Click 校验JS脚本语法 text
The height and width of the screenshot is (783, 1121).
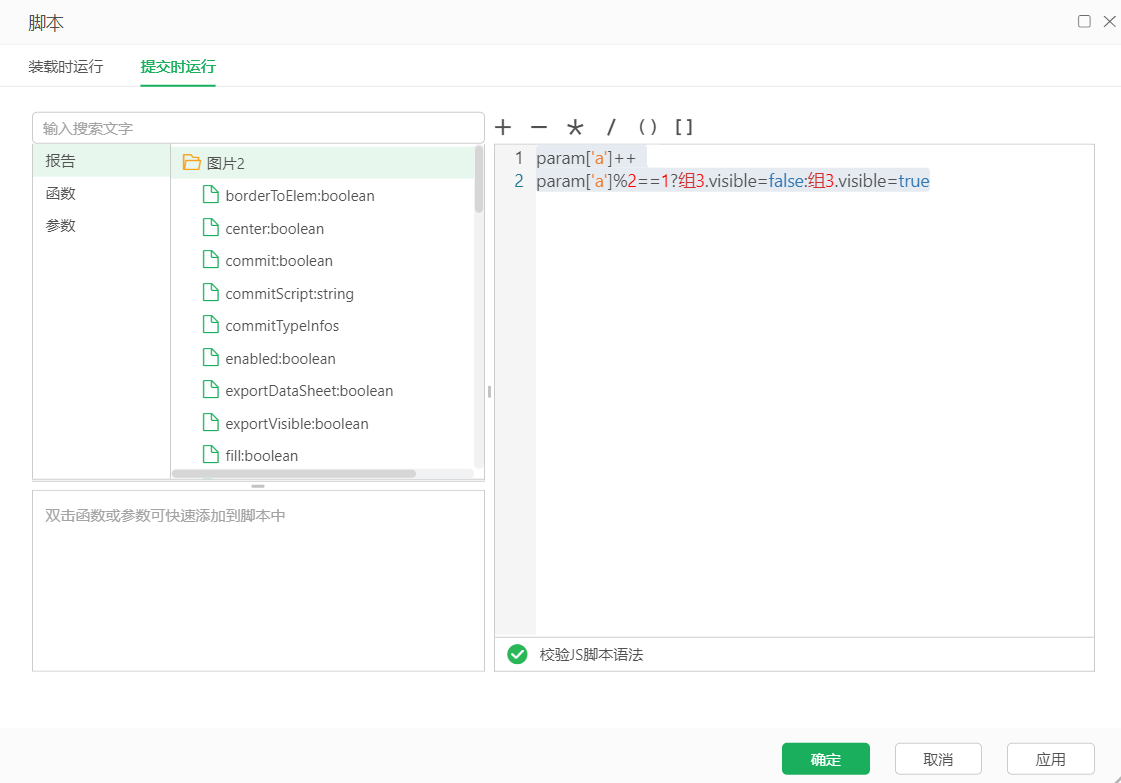591,655
